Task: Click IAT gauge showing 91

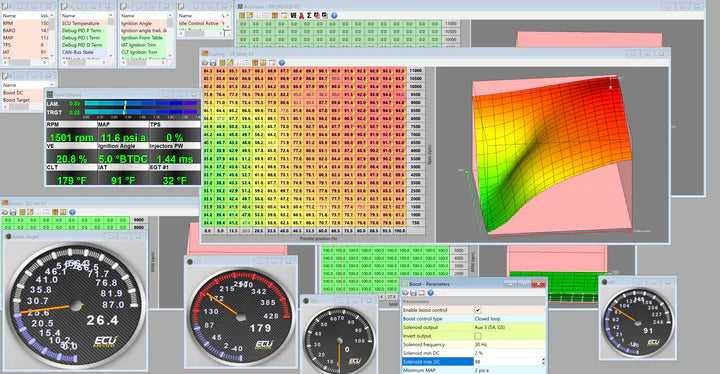Action: pos(638,323)
